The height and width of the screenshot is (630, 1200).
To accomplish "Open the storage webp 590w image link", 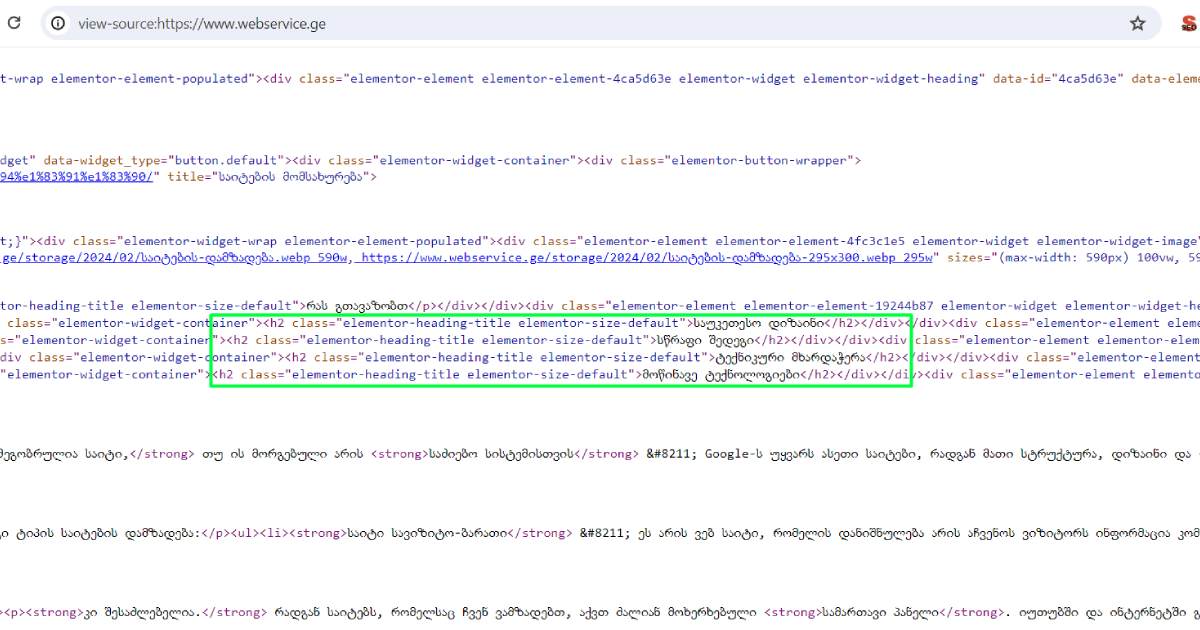I will (172, 257).
